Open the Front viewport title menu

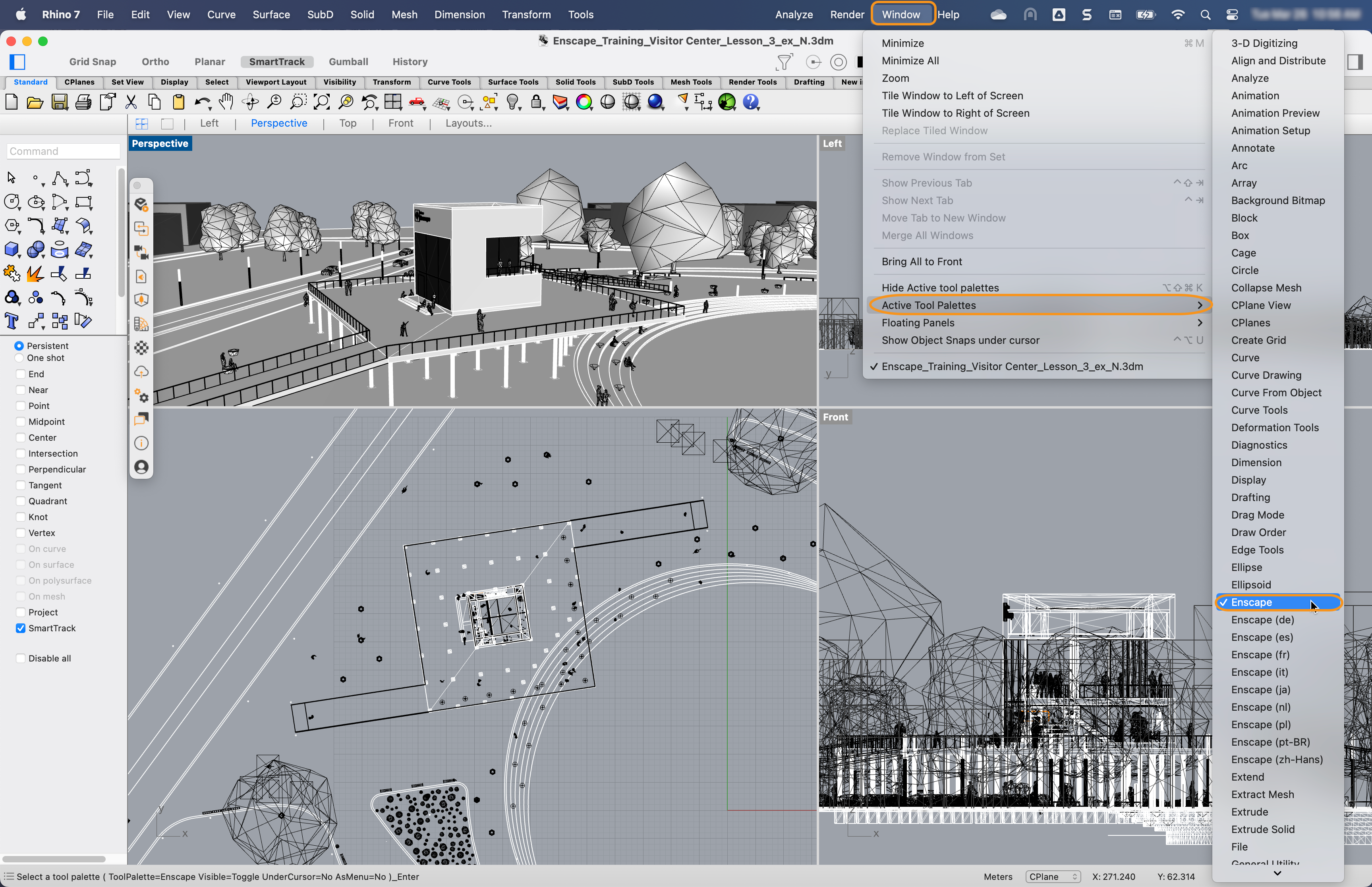click(835, 417)
